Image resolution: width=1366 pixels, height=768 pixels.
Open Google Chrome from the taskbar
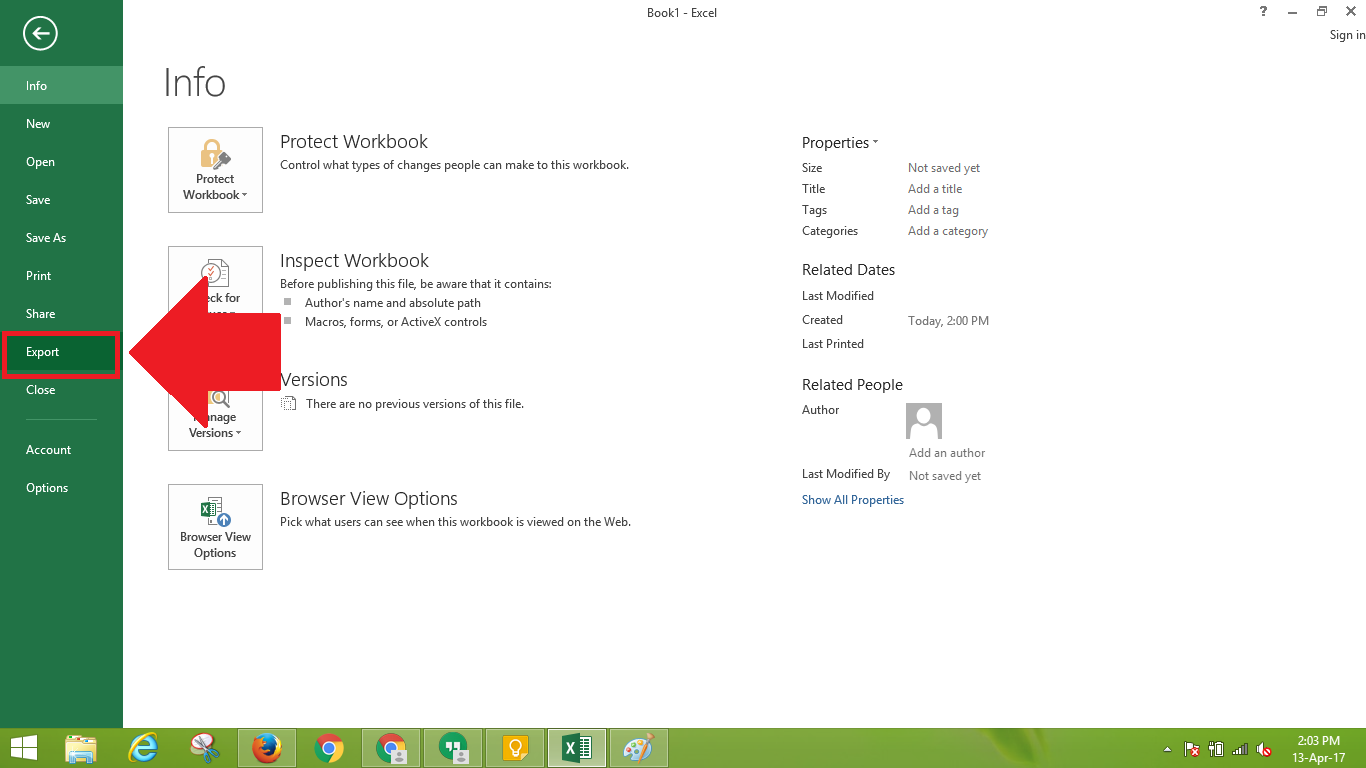329,747
